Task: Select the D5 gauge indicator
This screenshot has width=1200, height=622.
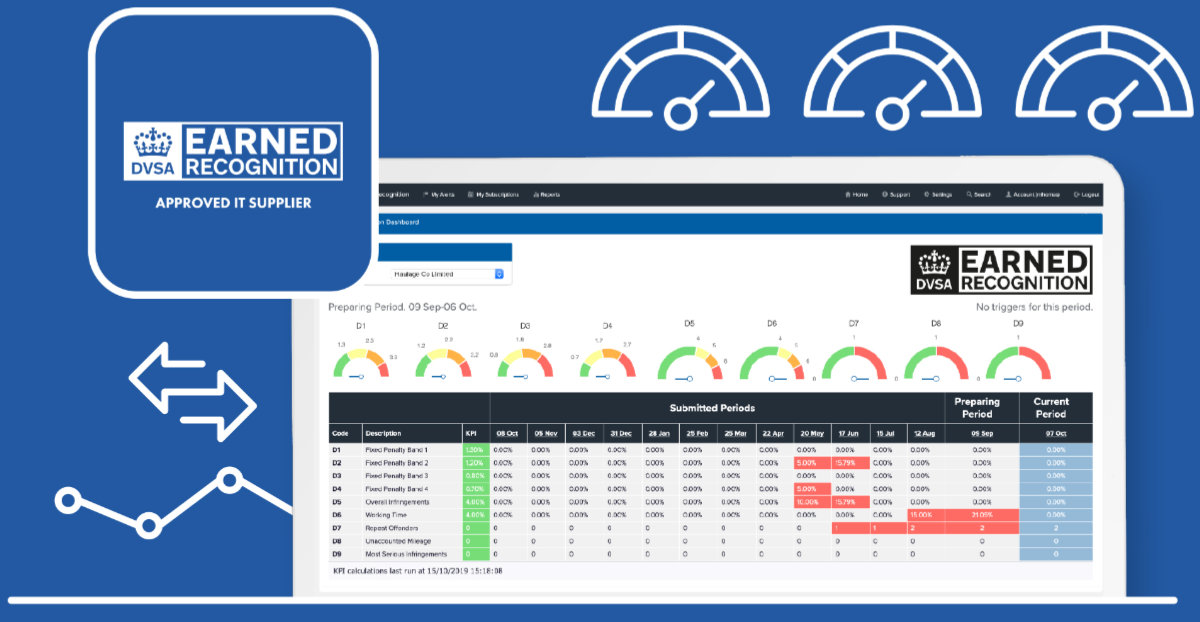Action: pos(689,362)
